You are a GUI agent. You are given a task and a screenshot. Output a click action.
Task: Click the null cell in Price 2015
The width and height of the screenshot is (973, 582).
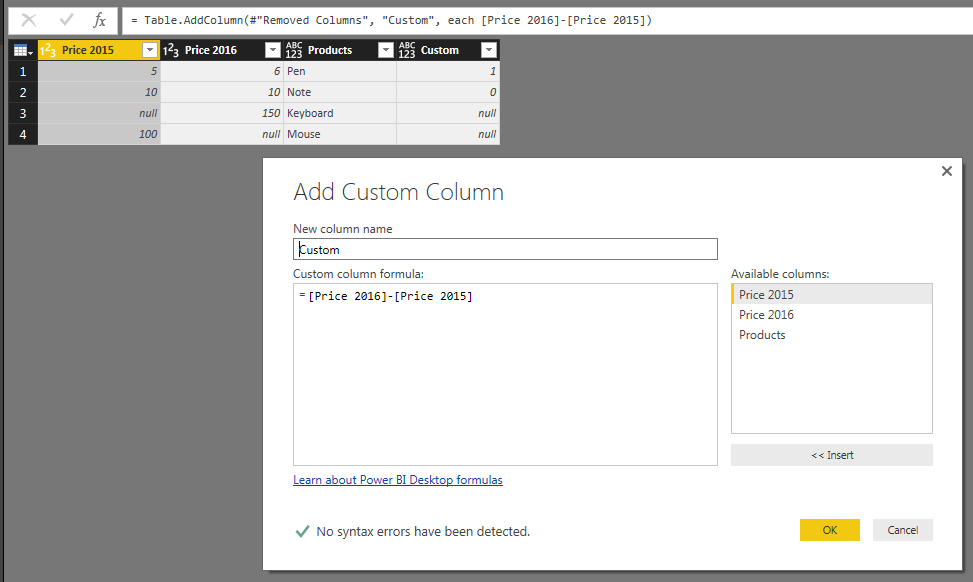point(99,114)
